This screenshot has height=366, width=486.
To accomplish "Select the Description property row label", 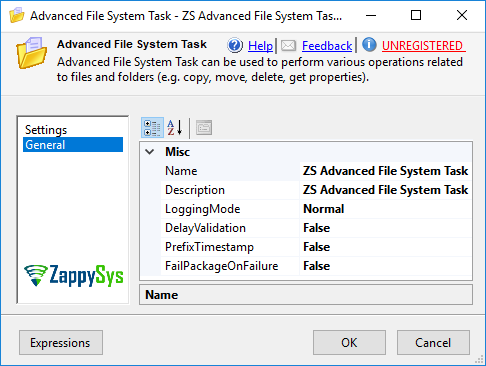I will (x=230, y=190).
